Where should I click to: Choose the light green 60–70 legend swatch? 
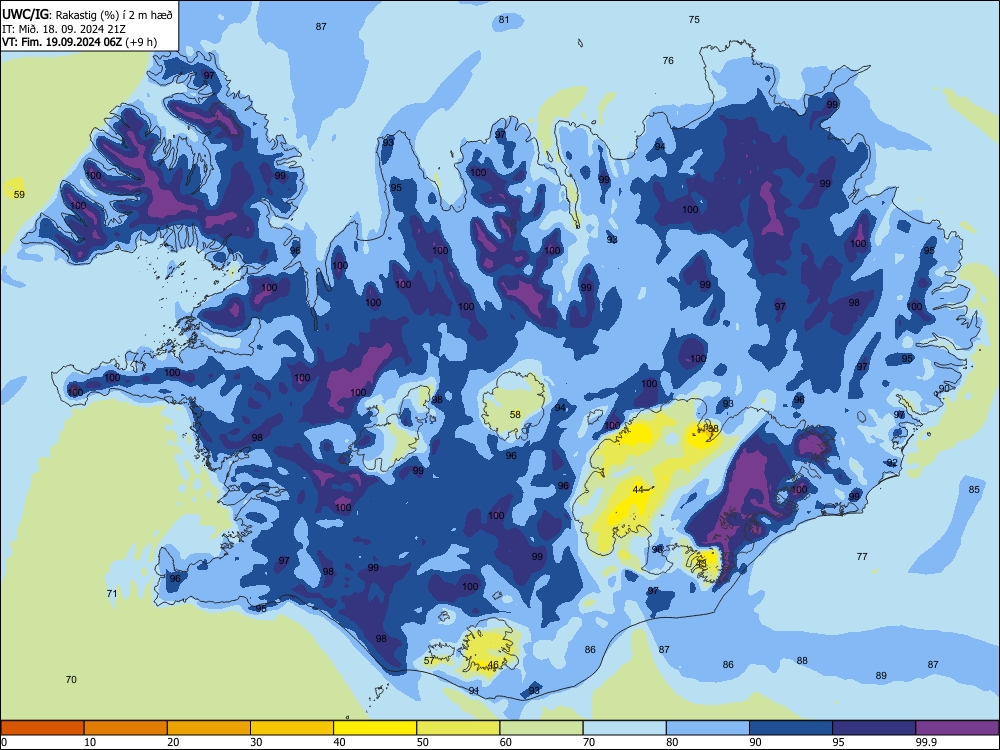coord(541,728)
